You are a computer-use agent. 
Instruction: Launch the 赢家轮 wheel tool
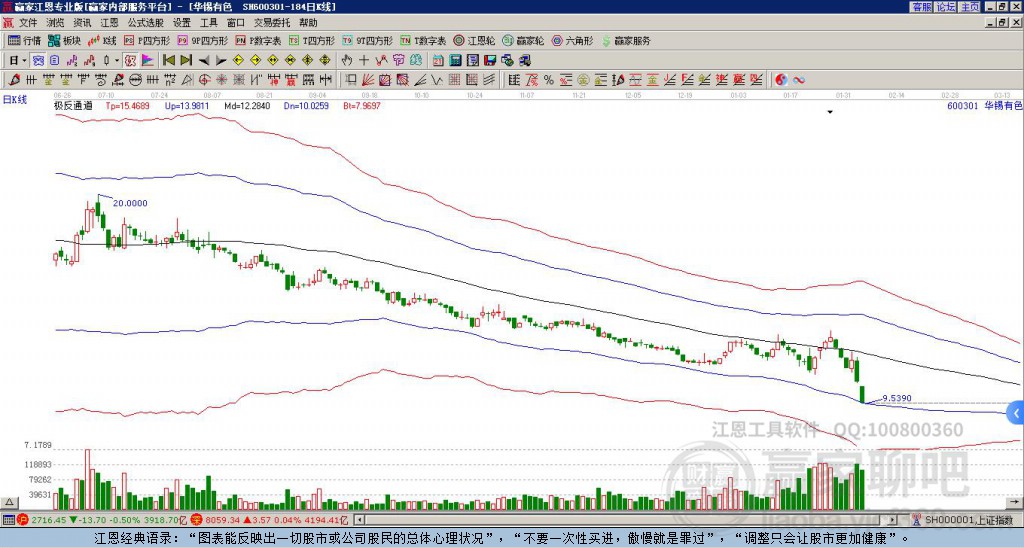(523, 40)
